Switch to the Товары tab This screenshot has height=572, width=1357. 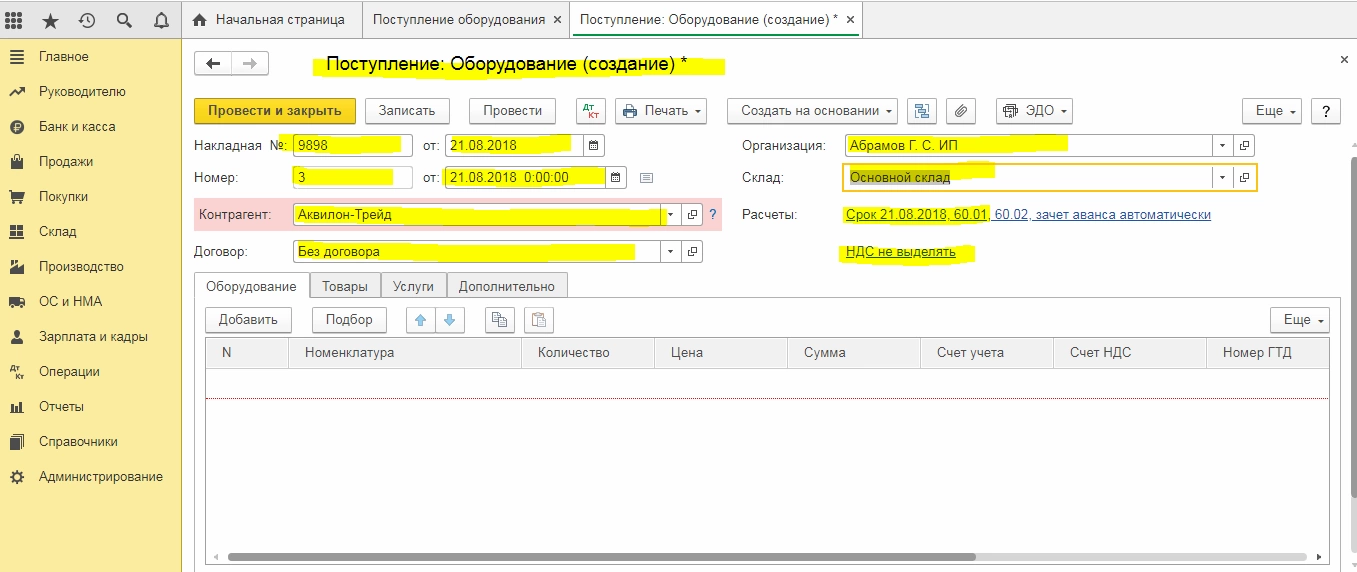click(345, 286)
